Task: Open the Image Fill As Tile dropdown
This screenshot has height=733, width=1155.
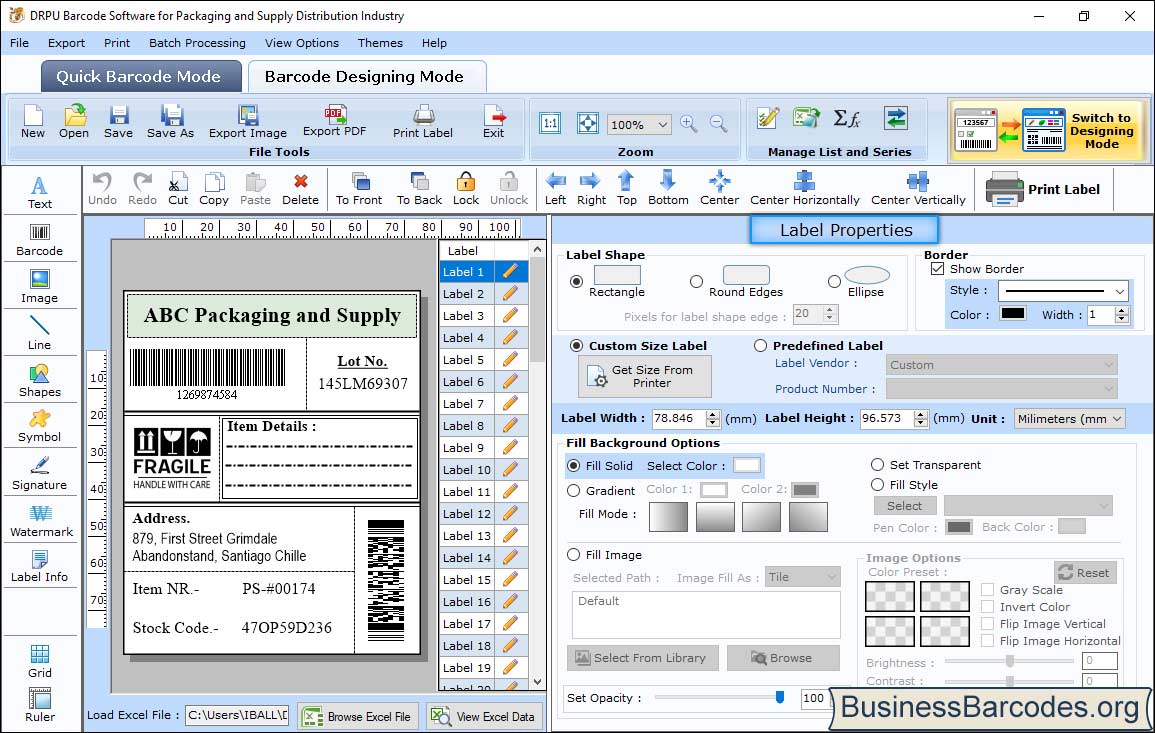Action: point(803,577)
